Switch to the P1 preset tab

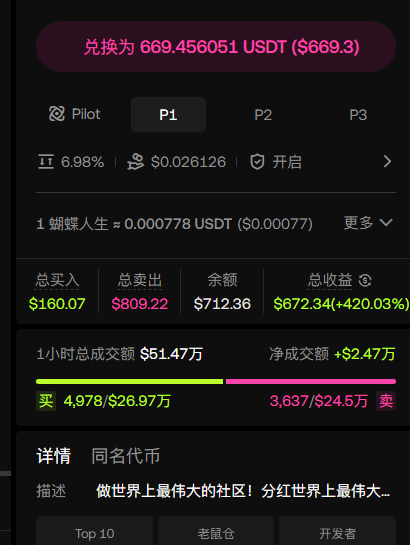click(x=169, y=114)
